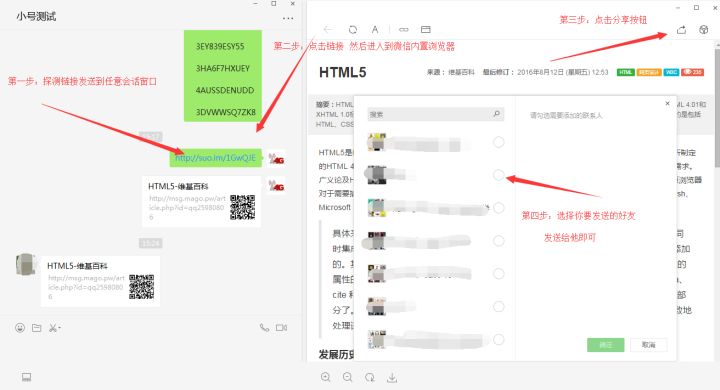Click the share button in browser toolbar
Viewport: 720px width, 390px height.
[x=681, y=30]
